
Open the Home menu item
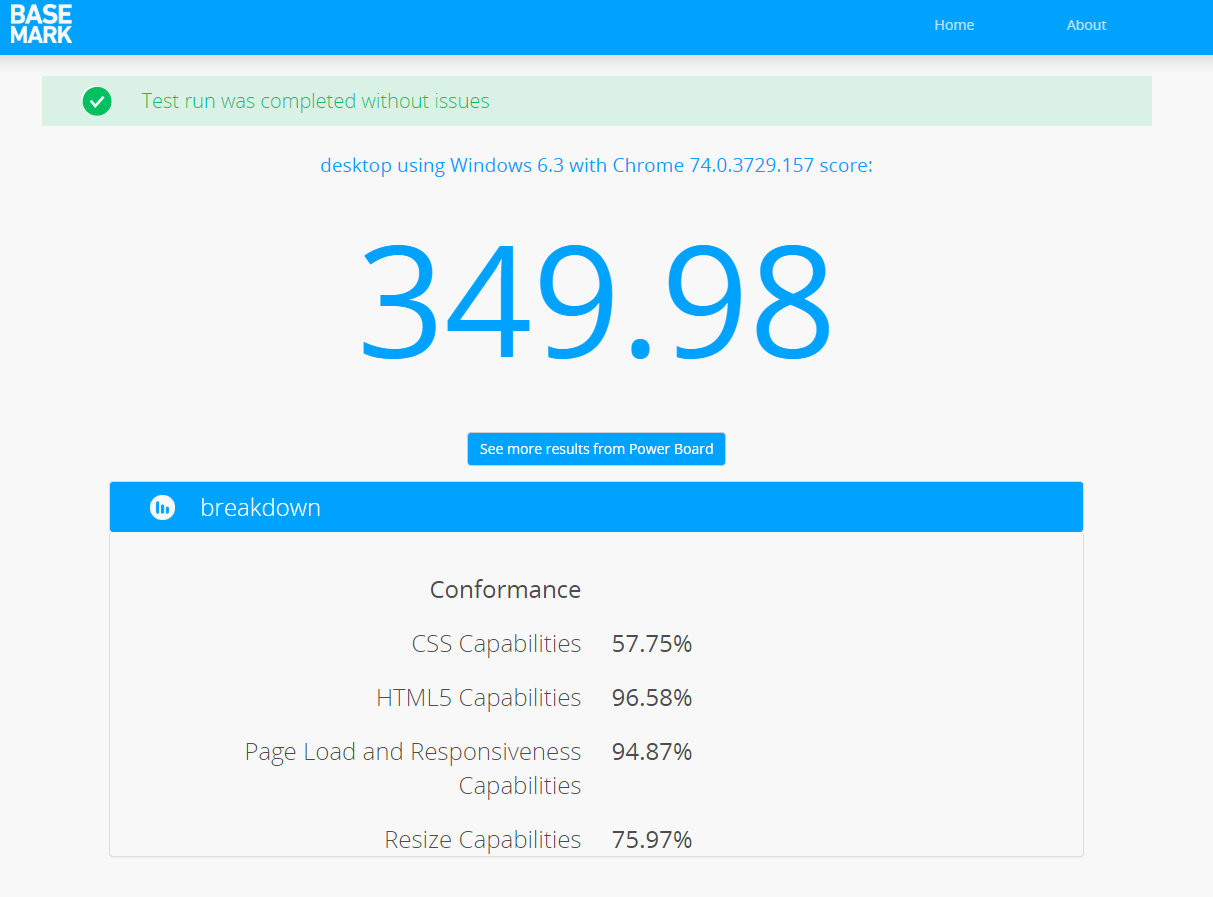tap(954, 25)
